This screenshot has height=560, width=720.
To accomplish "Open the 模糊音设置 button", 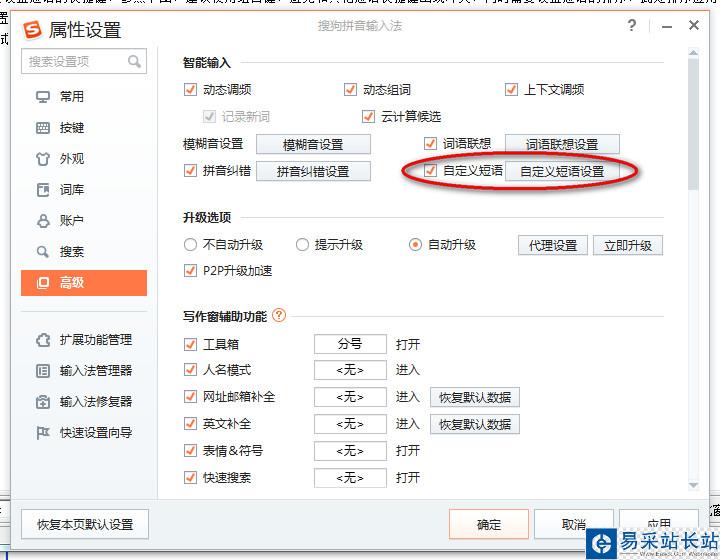I will [313, 145].
